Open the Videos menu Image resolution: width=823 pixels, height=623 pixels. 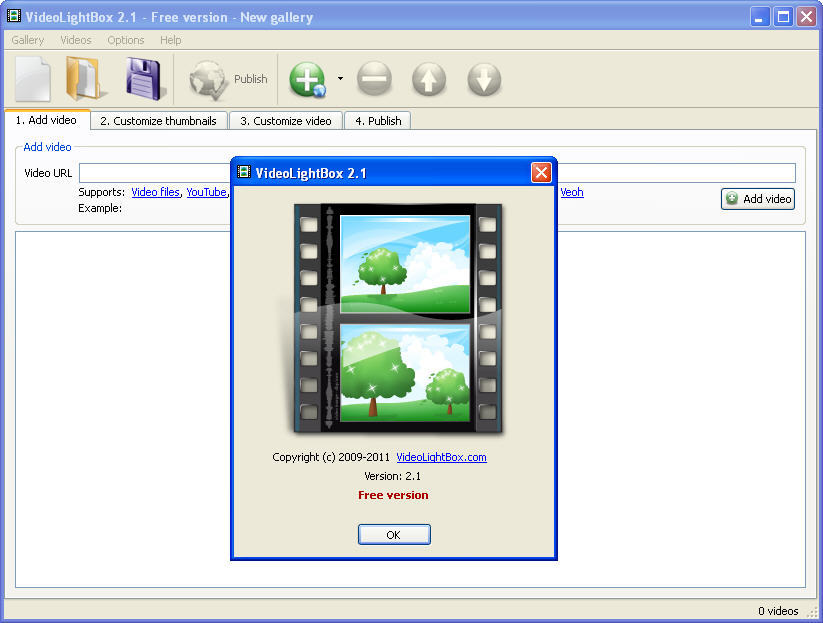coord(76,40)
